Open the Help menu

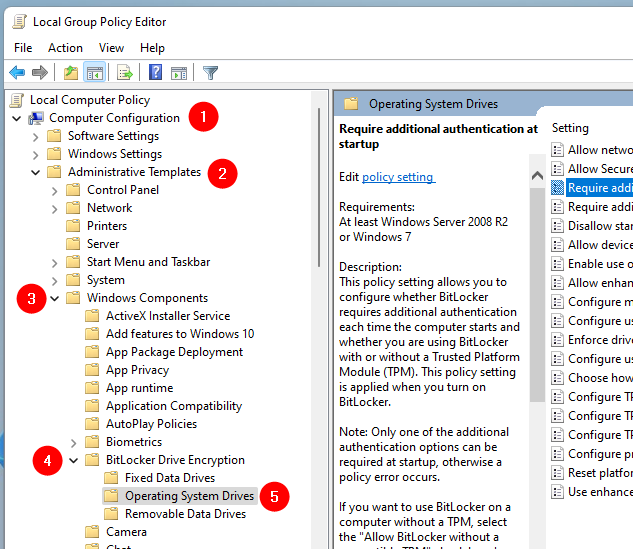click(152, 48)
